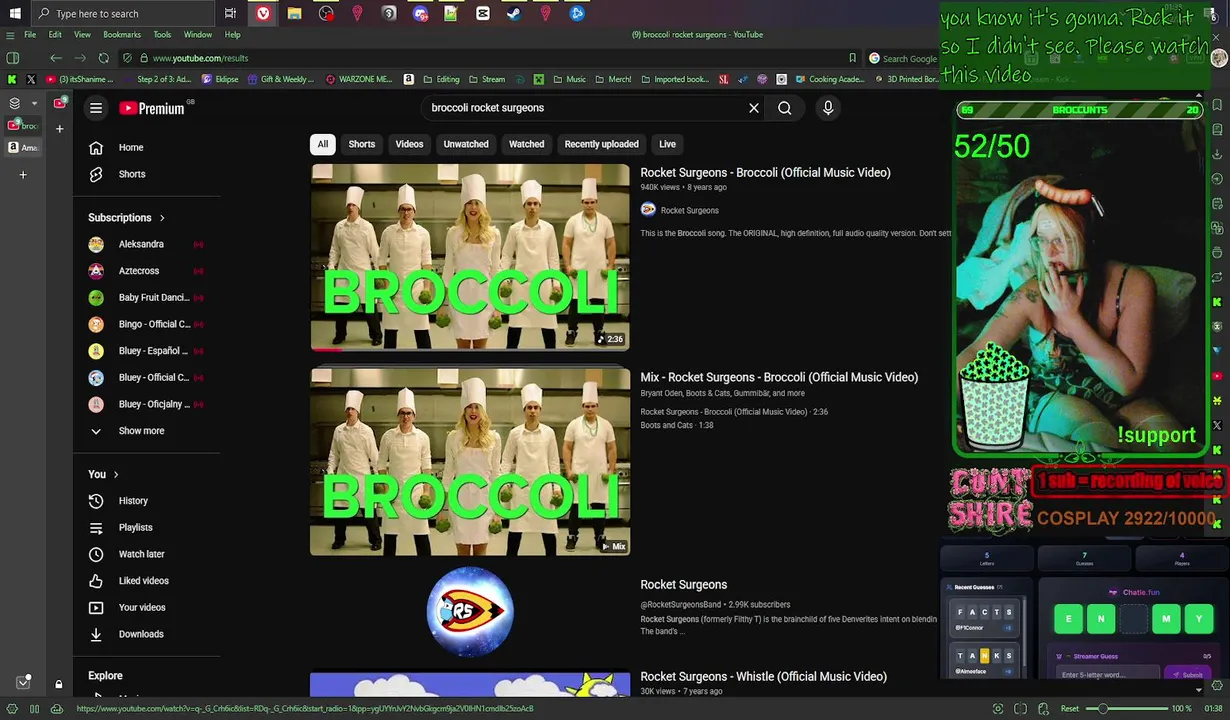The image size is (1230, 720).
Task: Open the Tools menu
Action: tap(162, 35)
